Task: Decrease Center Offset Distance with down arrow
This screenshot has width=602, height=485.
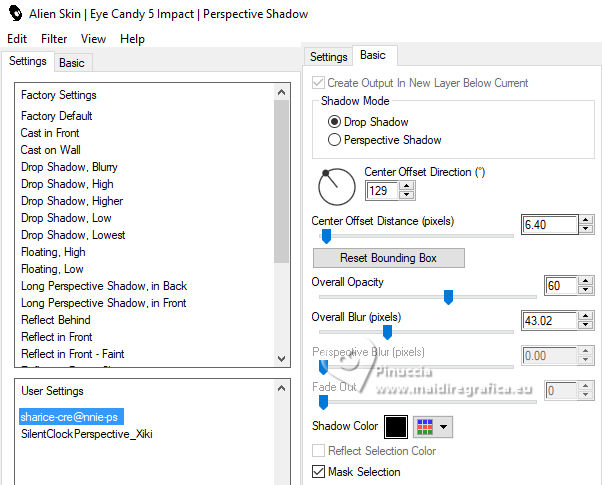Action: coord(585,229)
